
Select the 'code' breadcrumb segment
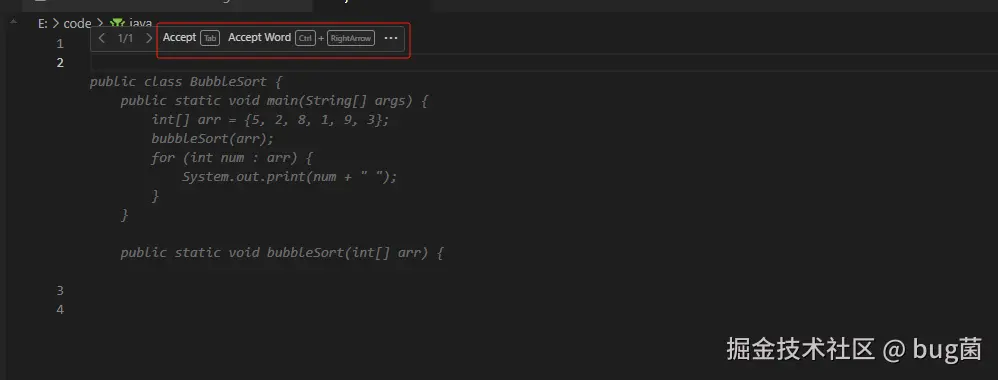(78, 24)
